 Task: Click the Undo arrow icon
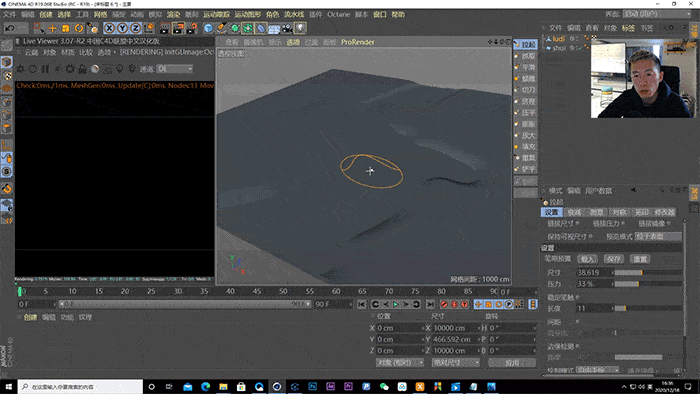coord(10,28)
